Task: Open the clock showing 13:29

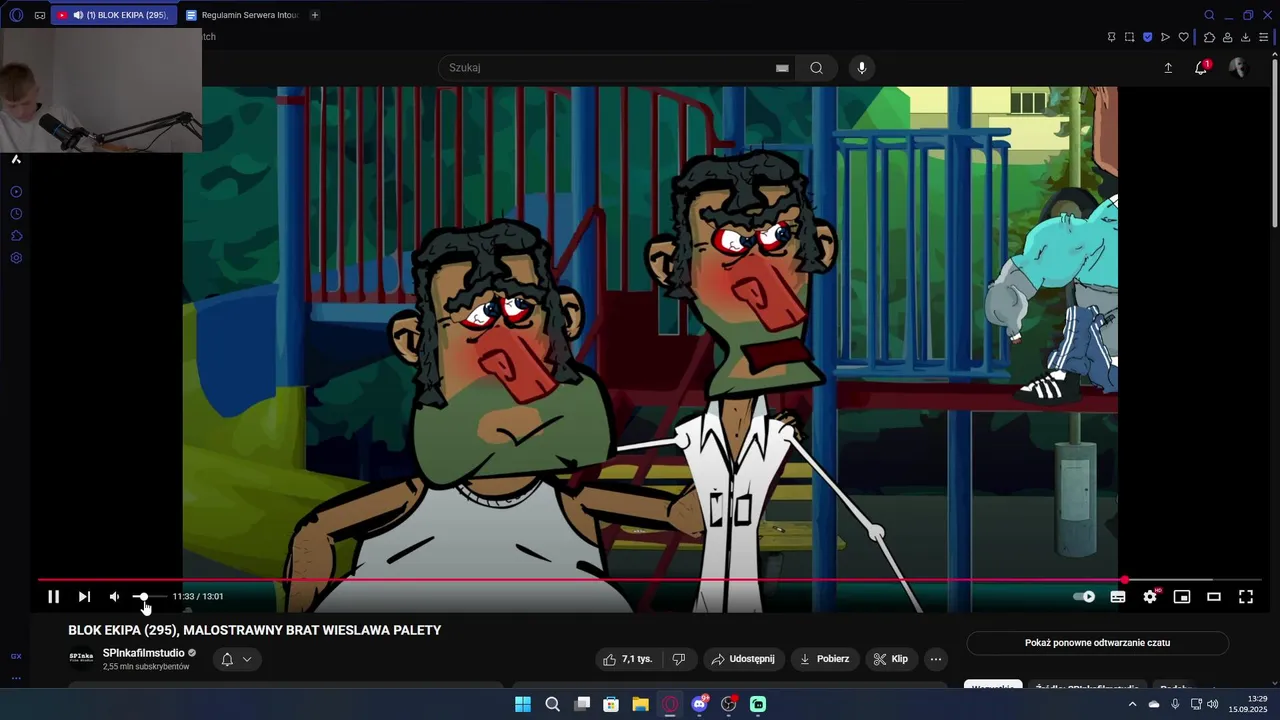Action: pos(1249,704)
